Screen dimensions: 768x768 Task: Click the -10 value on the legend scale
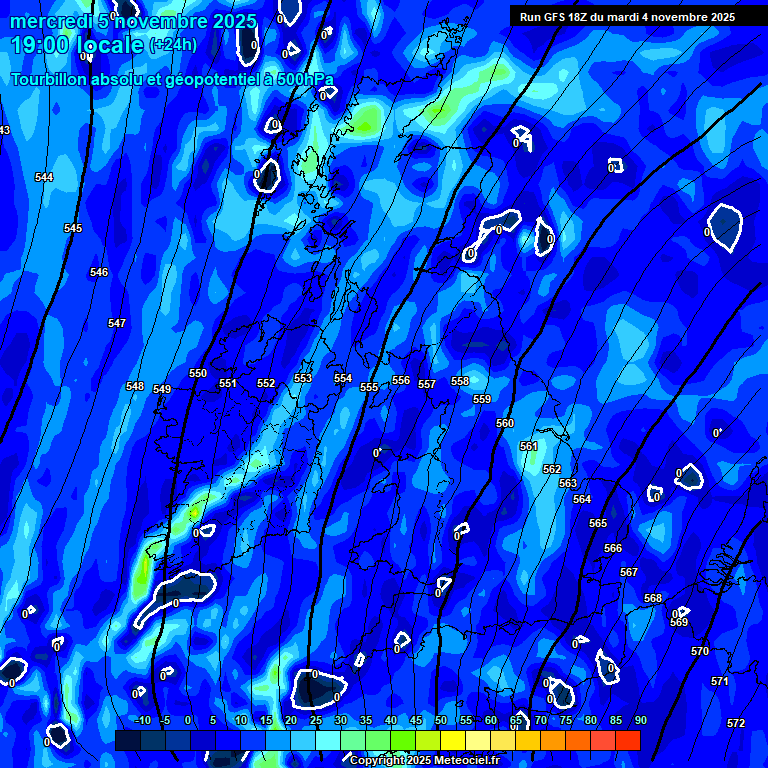(143, 721)
